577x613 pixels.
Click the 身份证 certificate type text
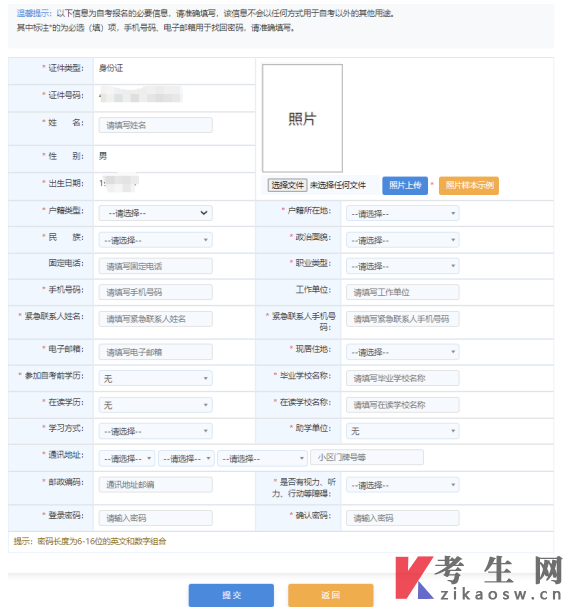point(111,68)
